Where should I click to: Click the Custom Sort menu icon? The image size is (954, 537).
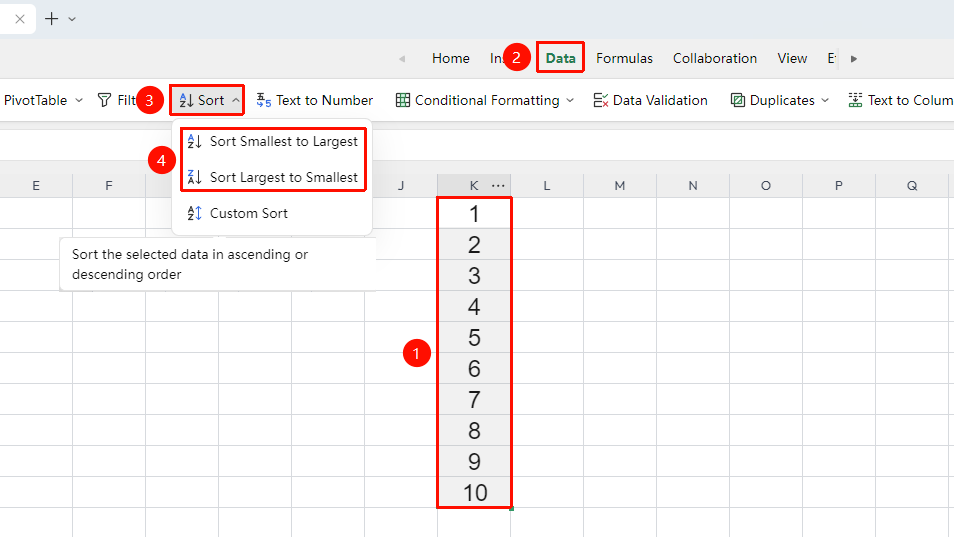click(x=194, y=213)
